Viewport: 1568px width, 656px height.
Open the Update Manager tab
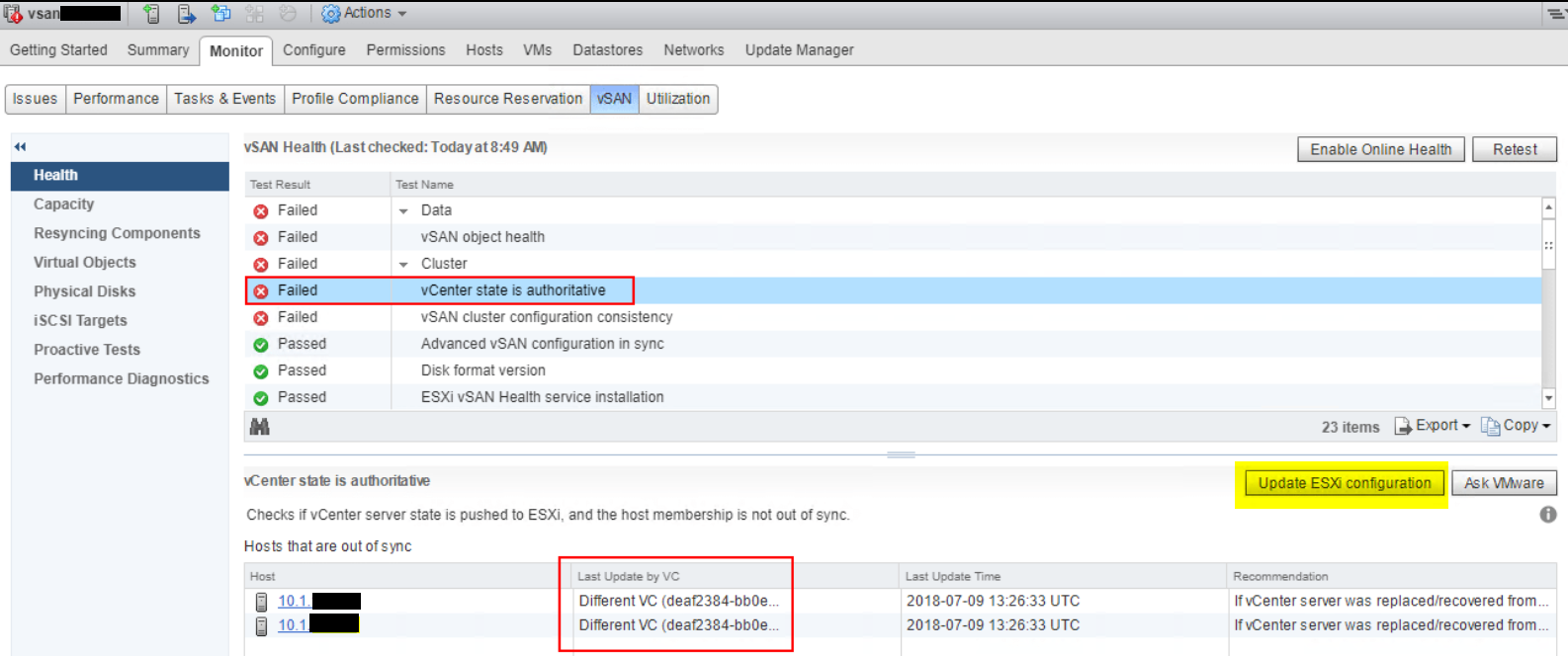pos(800,50)
